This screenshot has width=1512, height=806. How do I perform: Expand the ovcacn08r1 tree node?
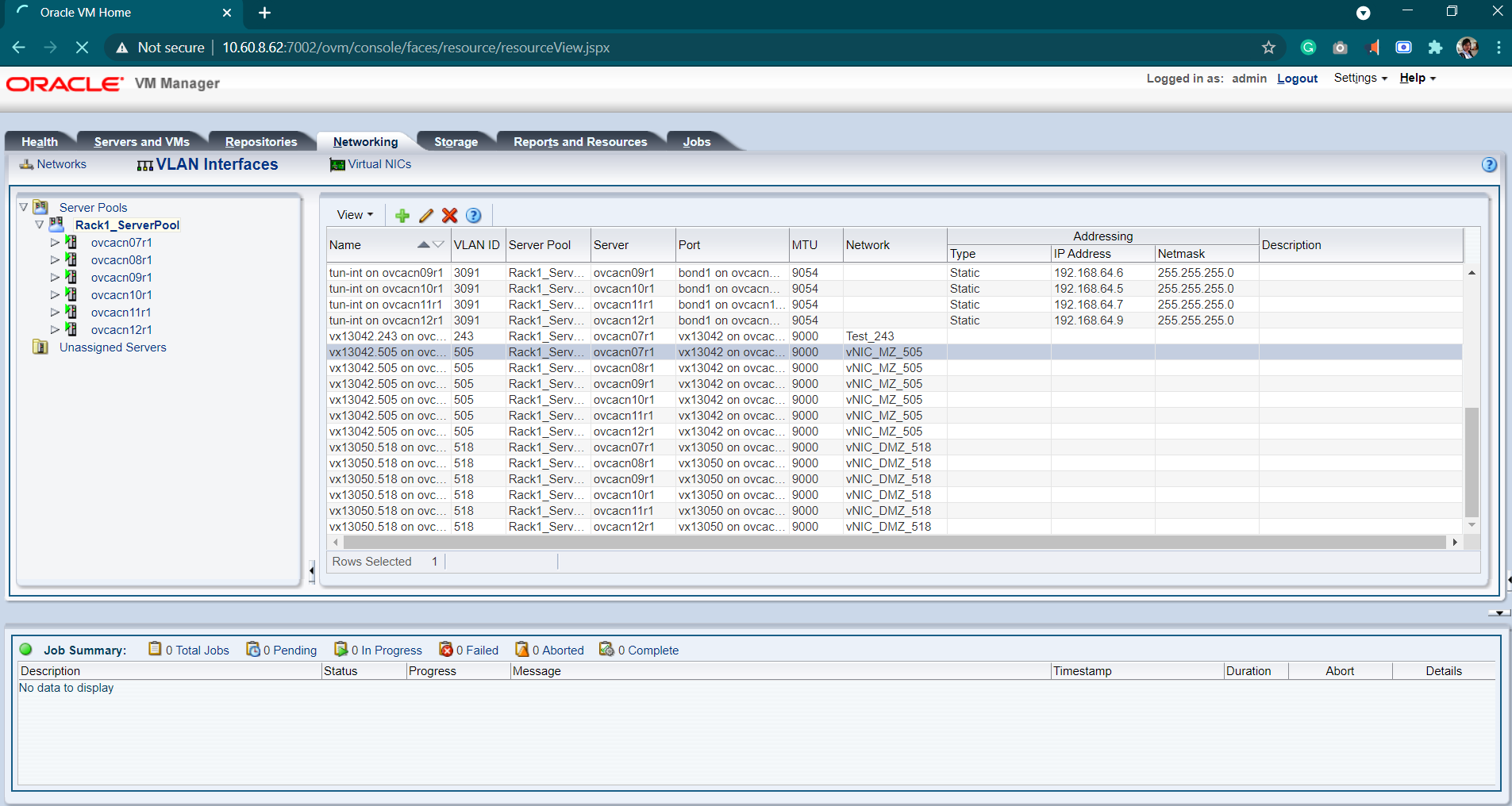point(55,259)
